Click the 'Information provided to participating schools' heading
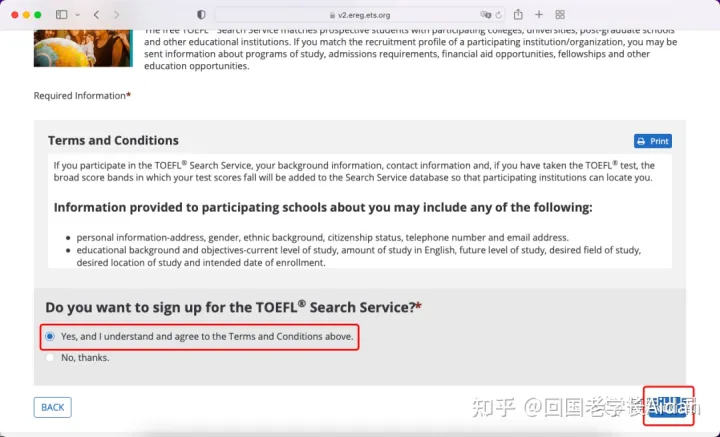720x437 pixels. (x=323, y=207)
